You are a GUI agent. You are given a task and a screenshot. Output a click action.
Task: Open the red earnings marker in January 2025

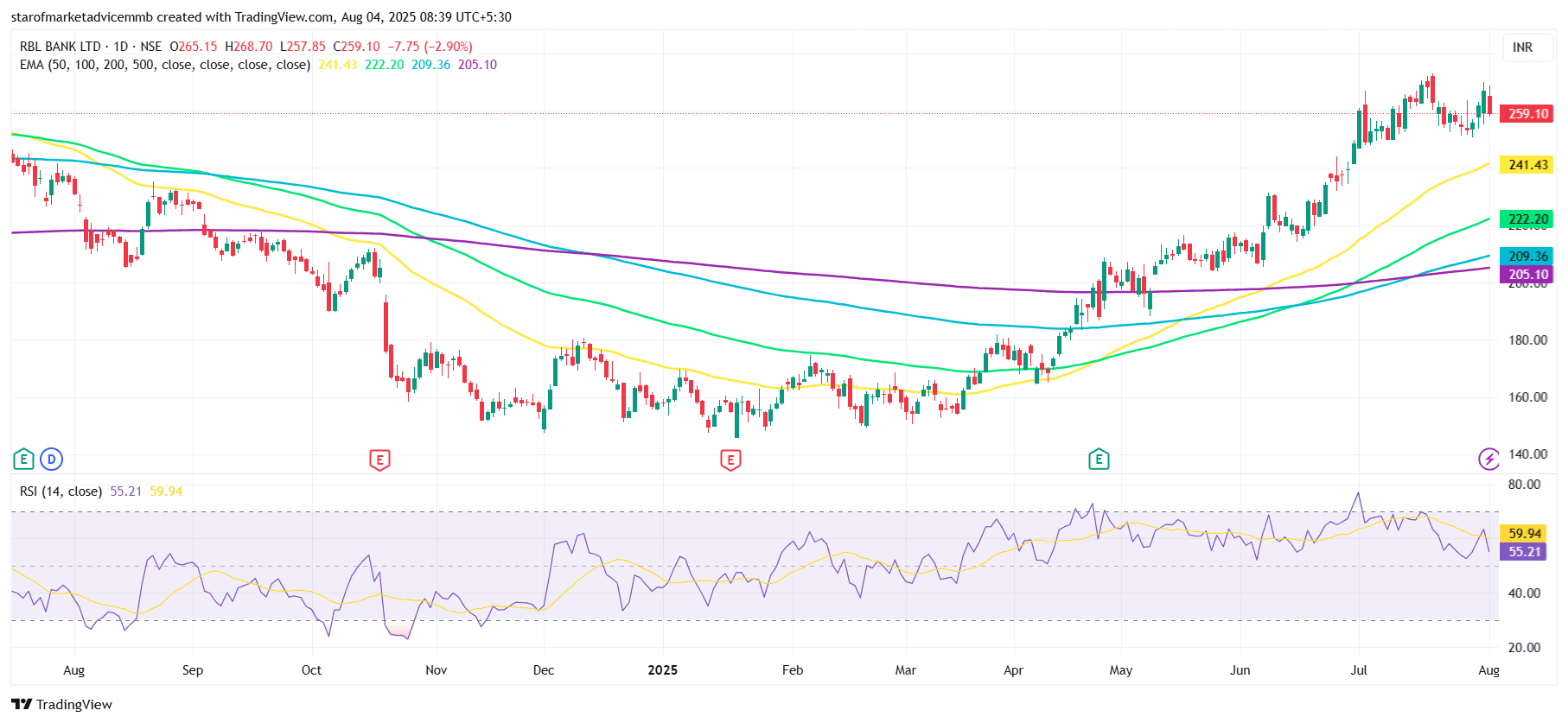730,460
